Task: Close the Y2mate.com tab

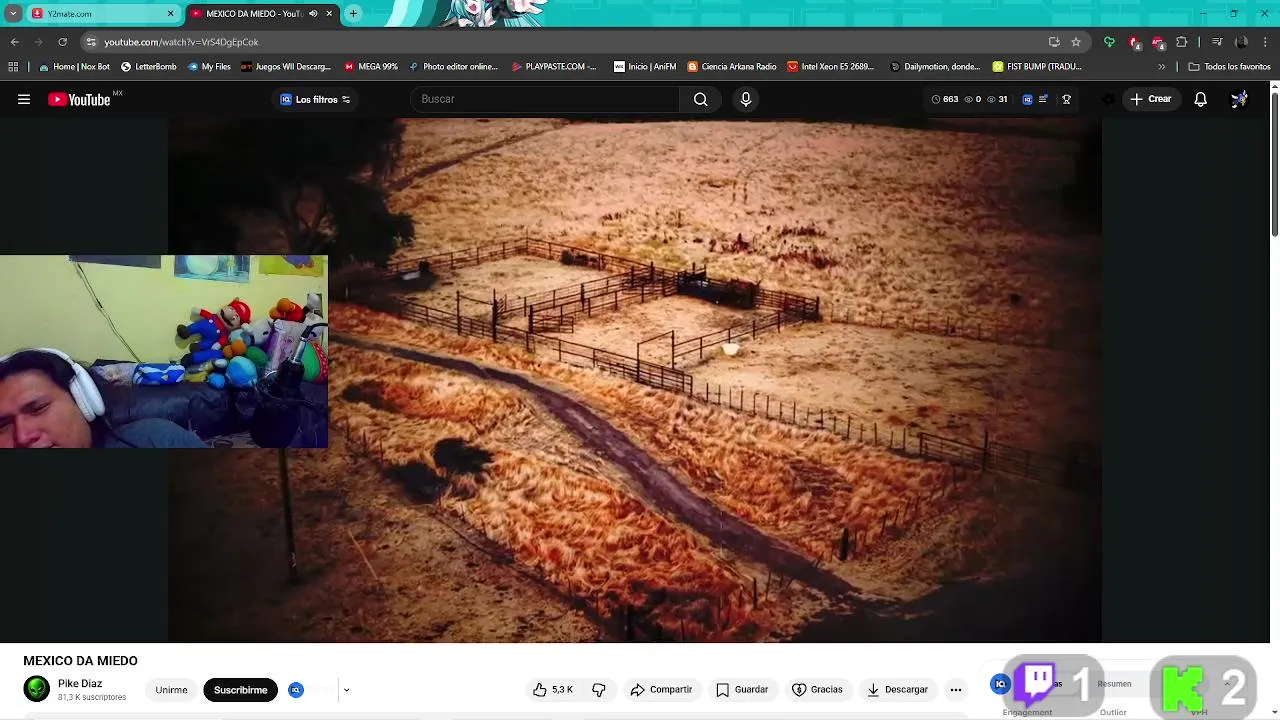Action: coord(170,14)
